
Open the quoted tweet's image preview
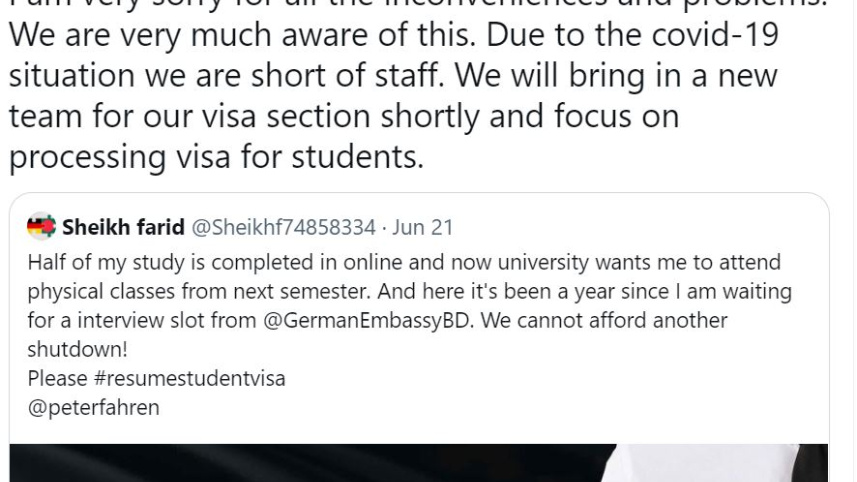pos(419,463)
